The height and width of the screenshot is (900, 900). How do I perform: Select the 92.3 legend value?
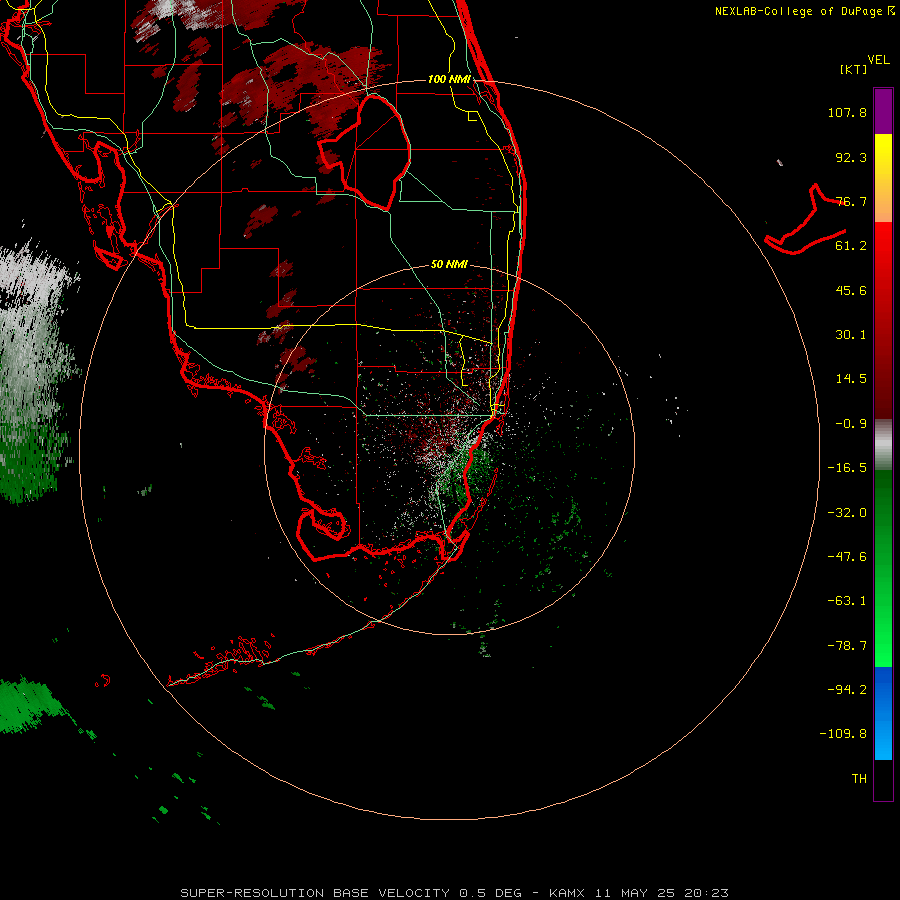click(x=851, y=157)
